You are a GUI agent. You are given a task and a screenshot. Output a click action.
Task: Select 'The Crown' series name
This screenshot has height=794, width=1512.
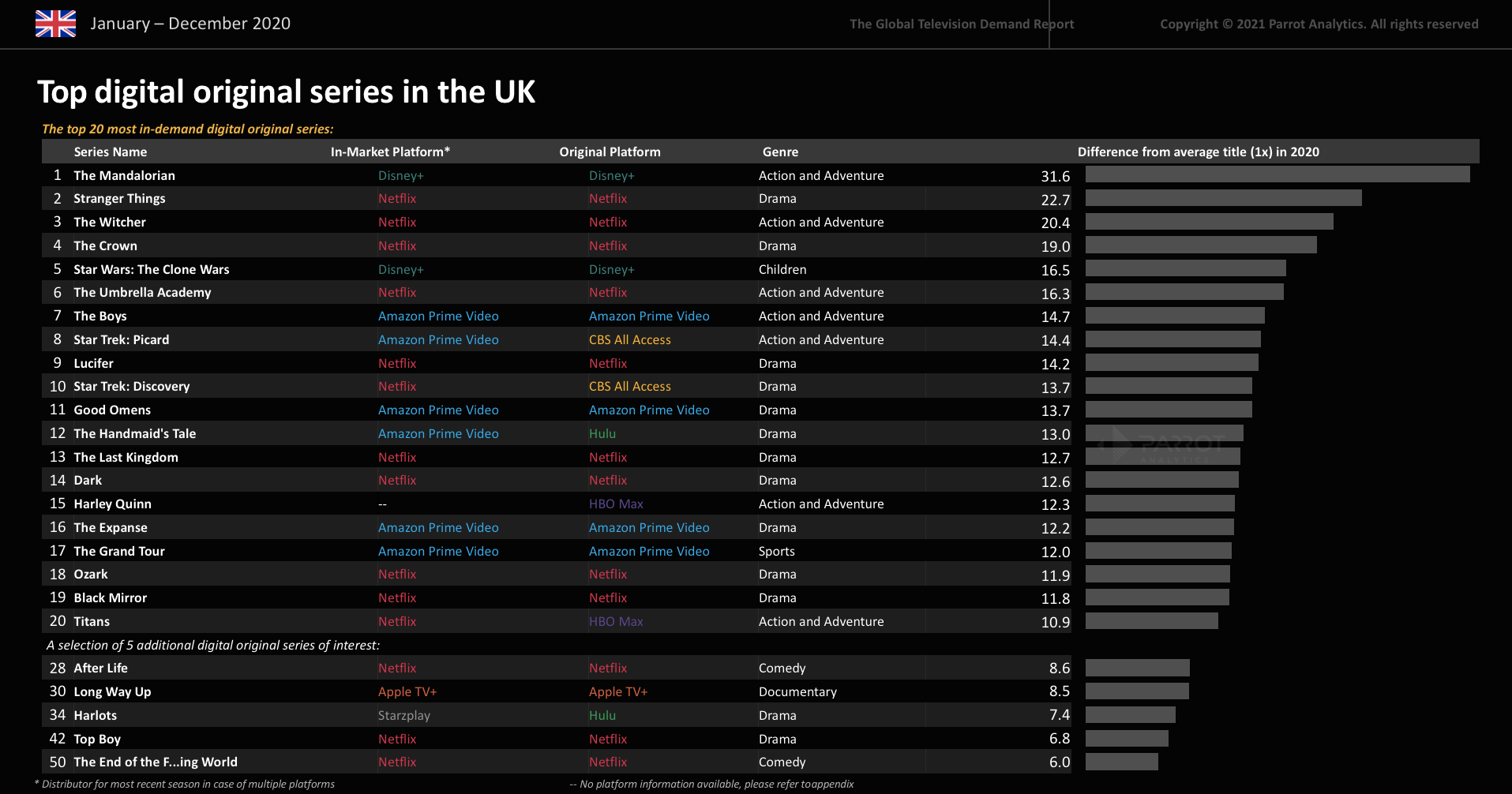pyautogui.click(x=105, y=246)
